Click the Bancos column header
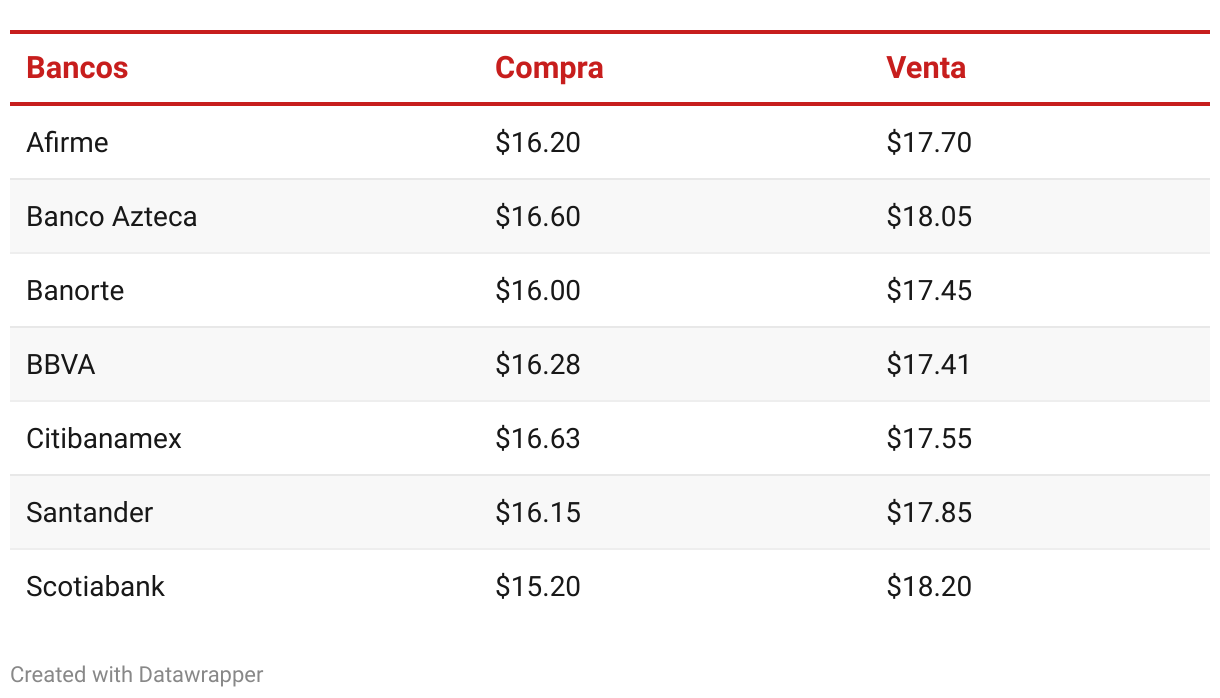This screenshot has width=1220, height=698. [77, 68]
